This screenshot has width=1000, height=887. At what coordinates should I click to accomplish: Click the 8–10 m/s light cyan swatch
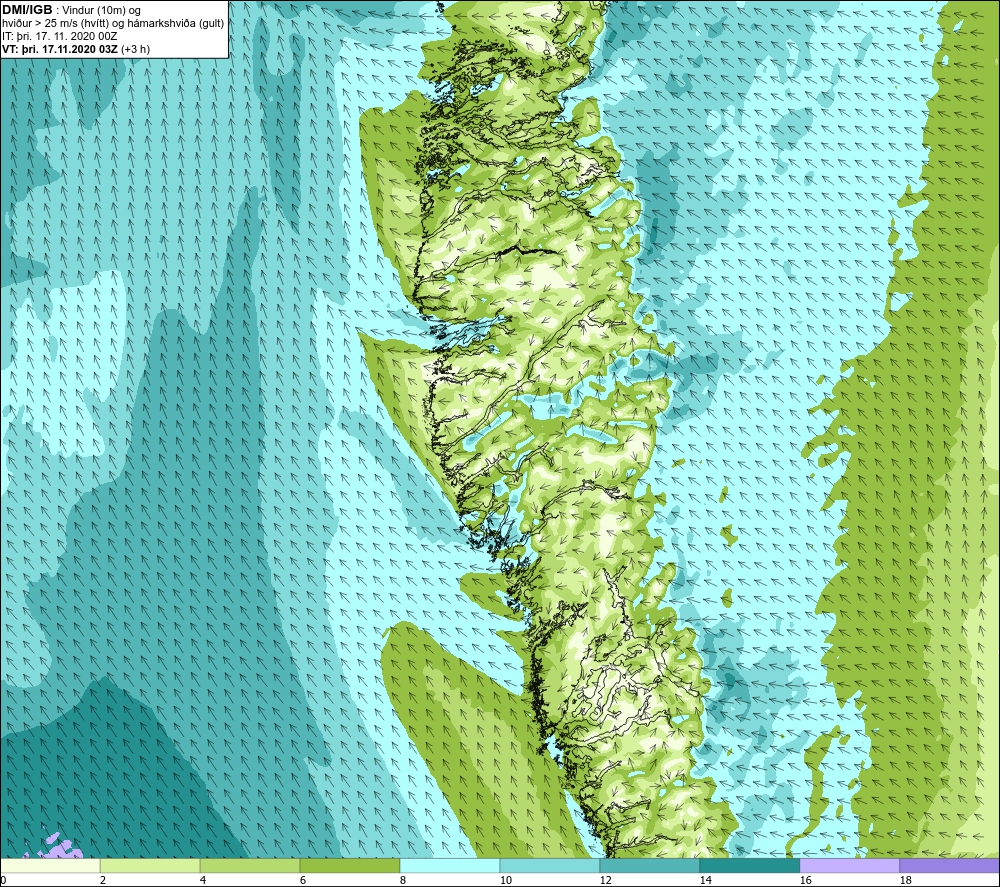point(450,865)
